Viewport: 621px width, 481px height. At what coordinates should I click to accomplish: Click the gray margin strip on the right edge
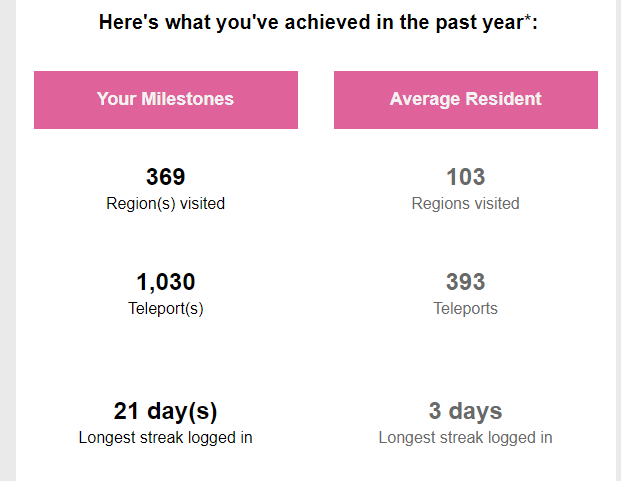tap(618, 240)
